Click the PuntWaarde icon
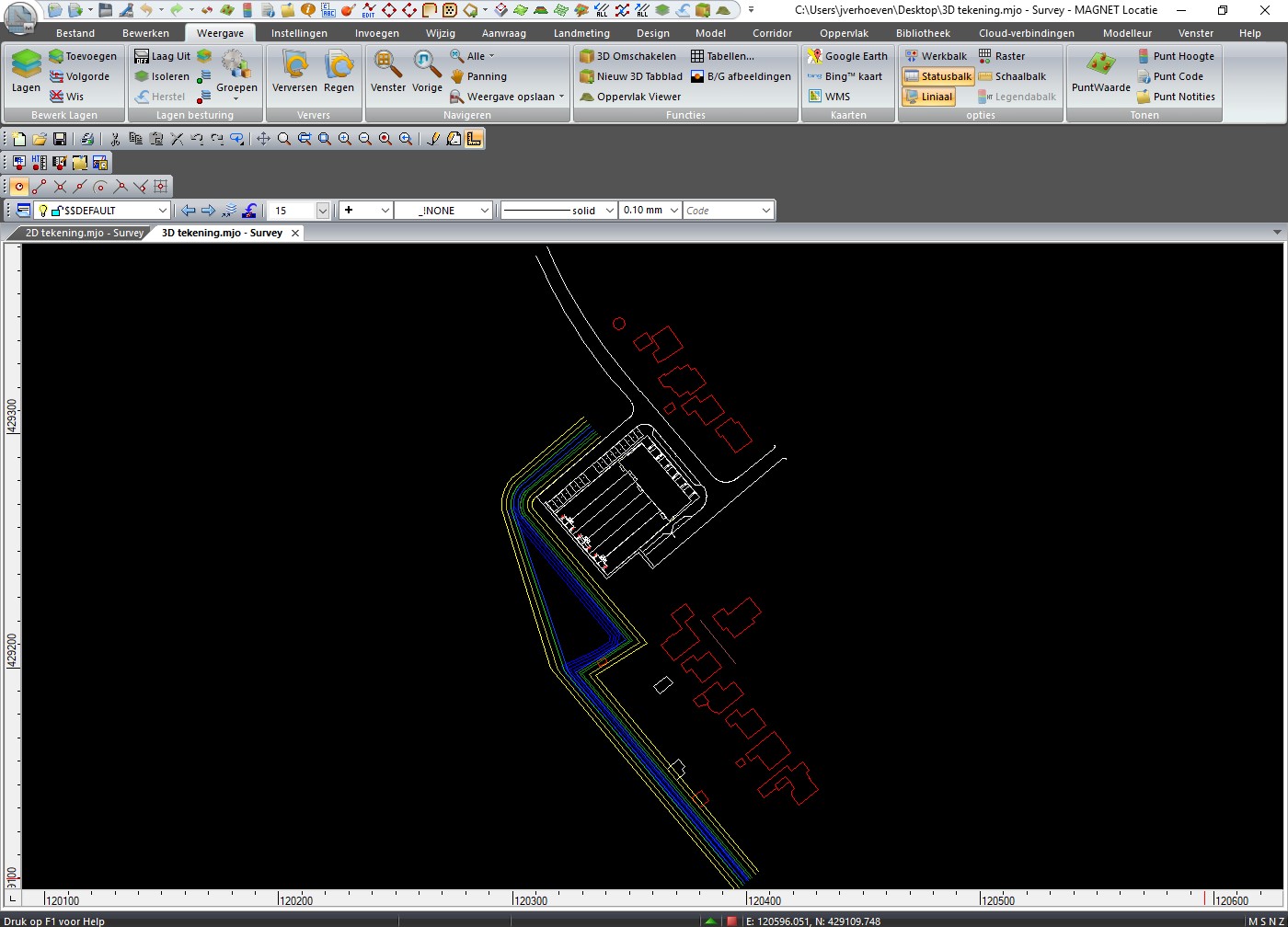This screenshot has width=1288, height=927. pyautogui.click(x=1100, y=72)
